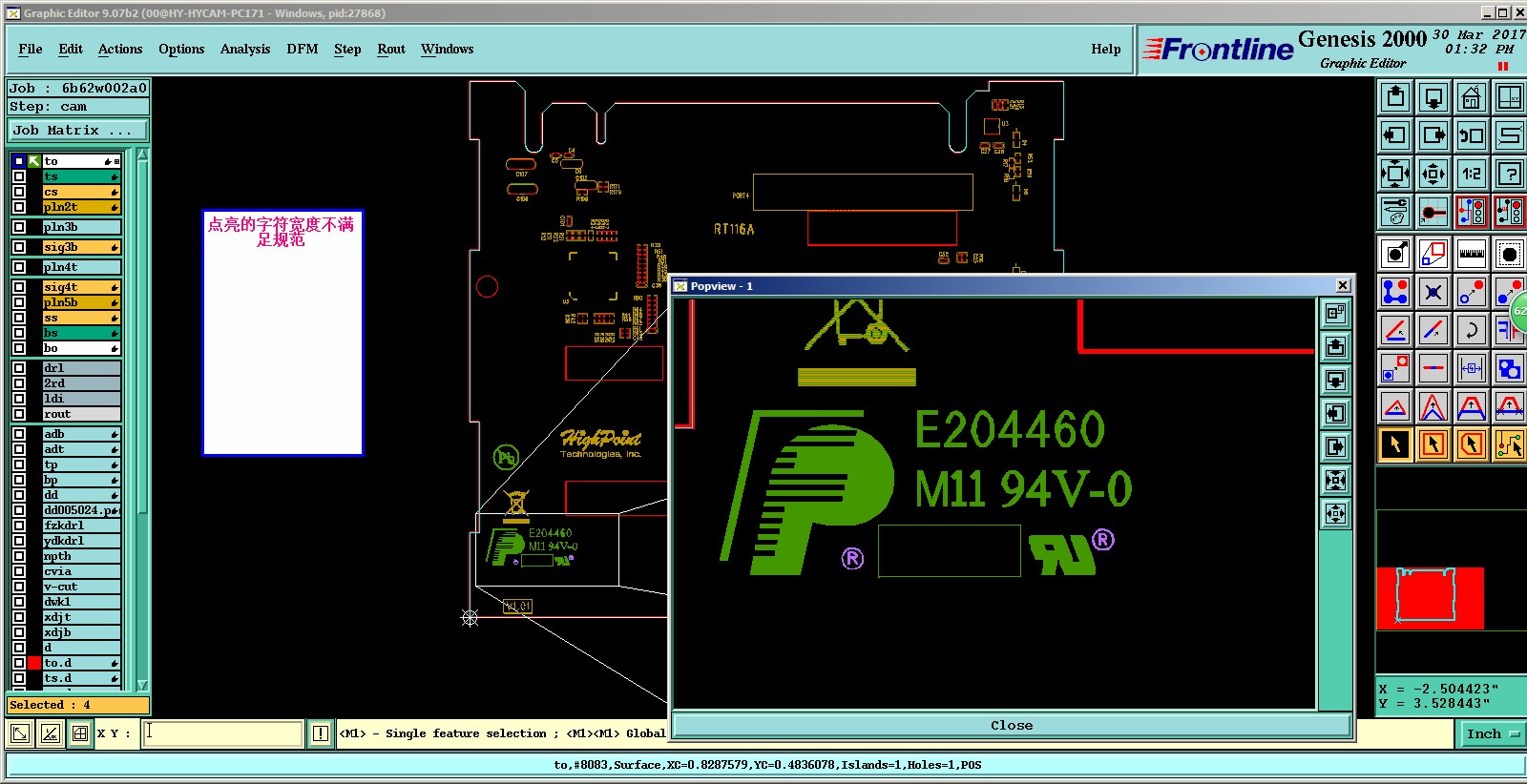The height and width of the screenshot is (784, 1527).
Task: Click the dimension spacing tool icon
Action: click(x=1472, y=368)
